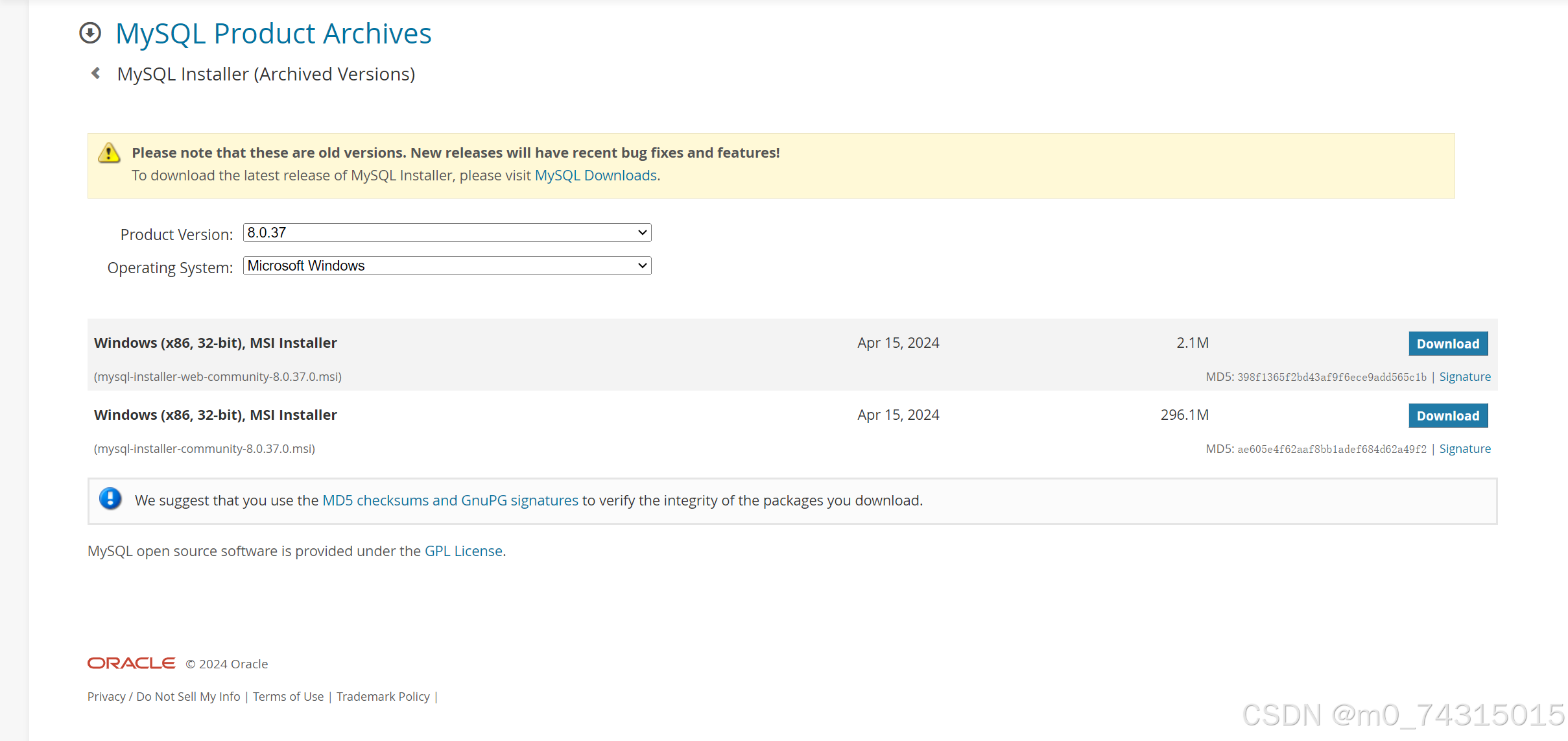Open Signature link for web-community installer

1464,377
